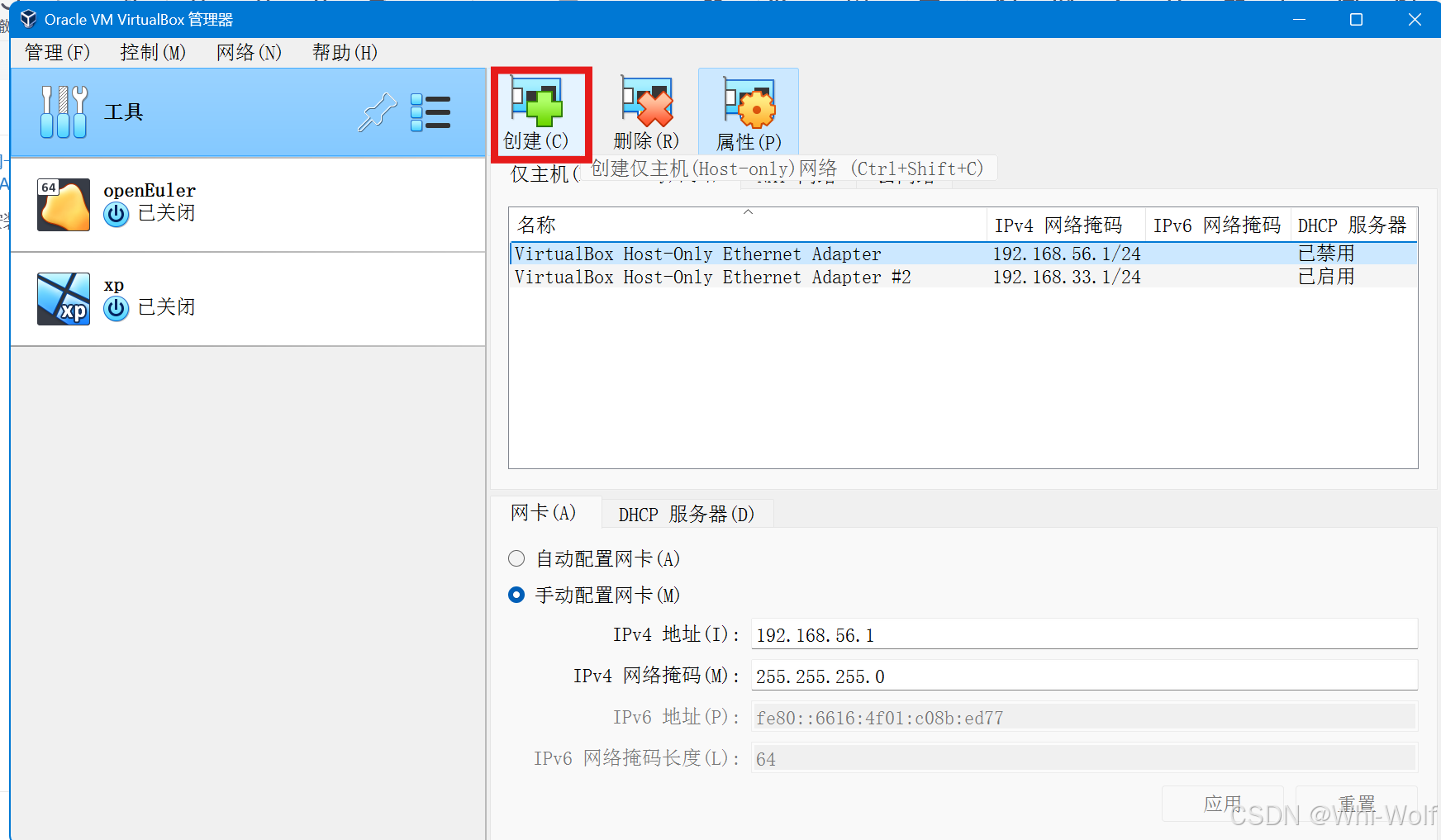The height and width of the screenshot is (840, 1441).
Task: Open the tools list menu icon
Action: [x=430, y=112]
